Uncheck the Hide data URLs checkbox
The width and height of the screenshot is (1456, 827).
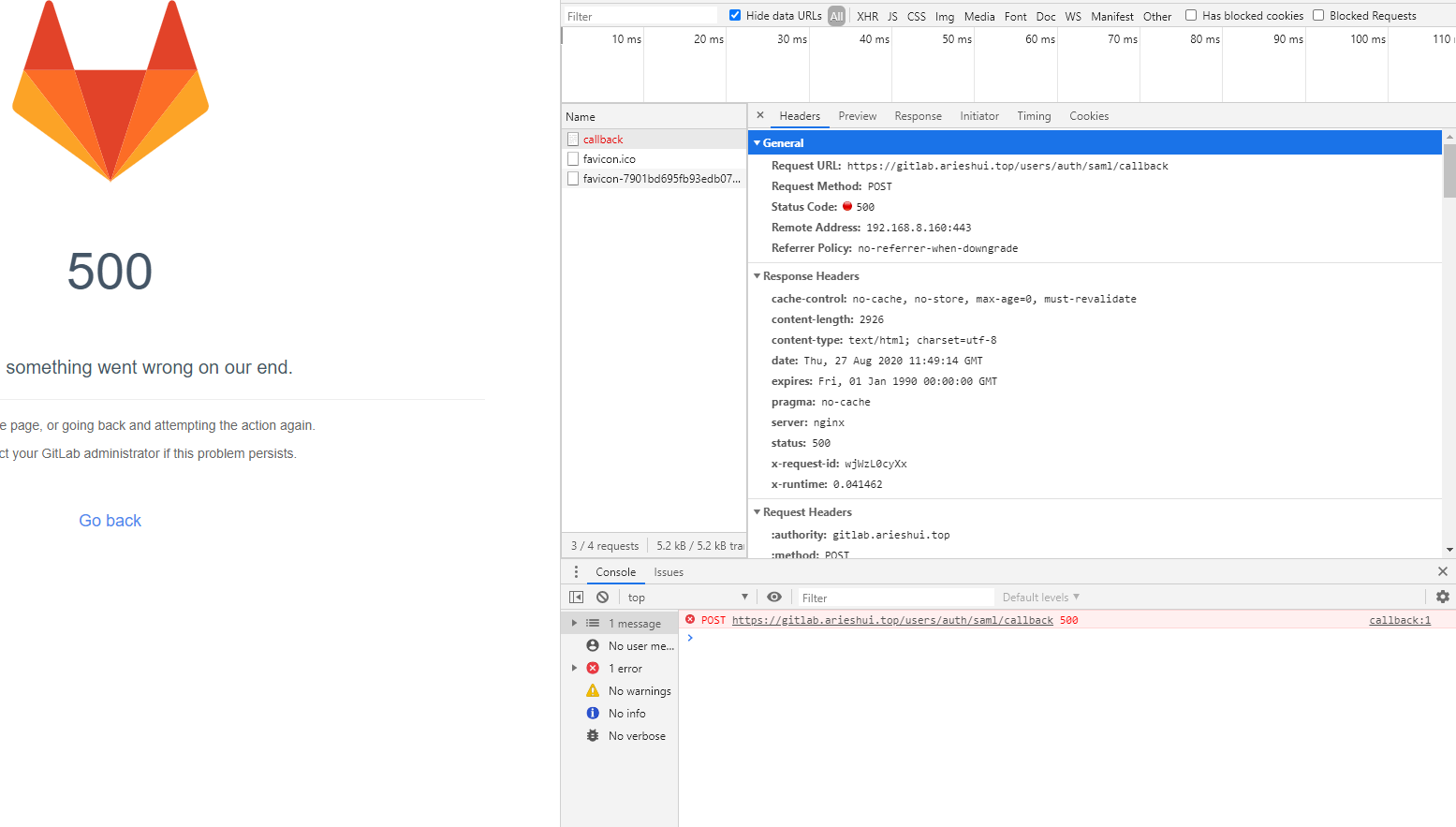[x=734, y=15]
